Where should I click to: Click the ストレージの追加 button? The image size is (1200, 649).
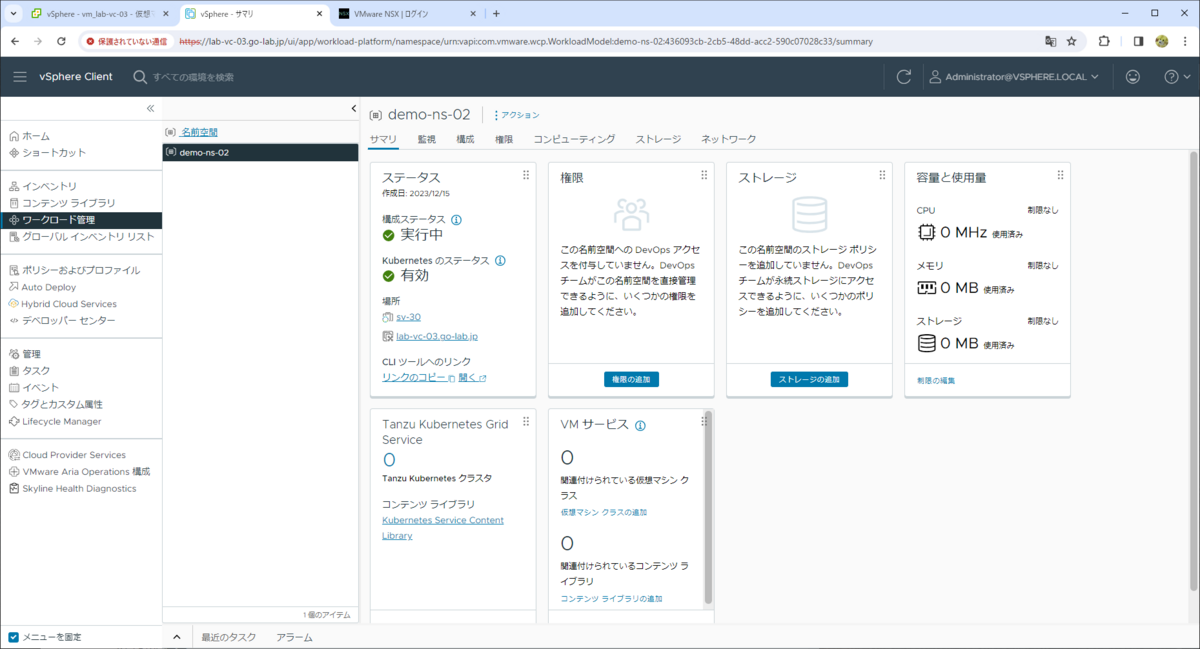[809, 379]
